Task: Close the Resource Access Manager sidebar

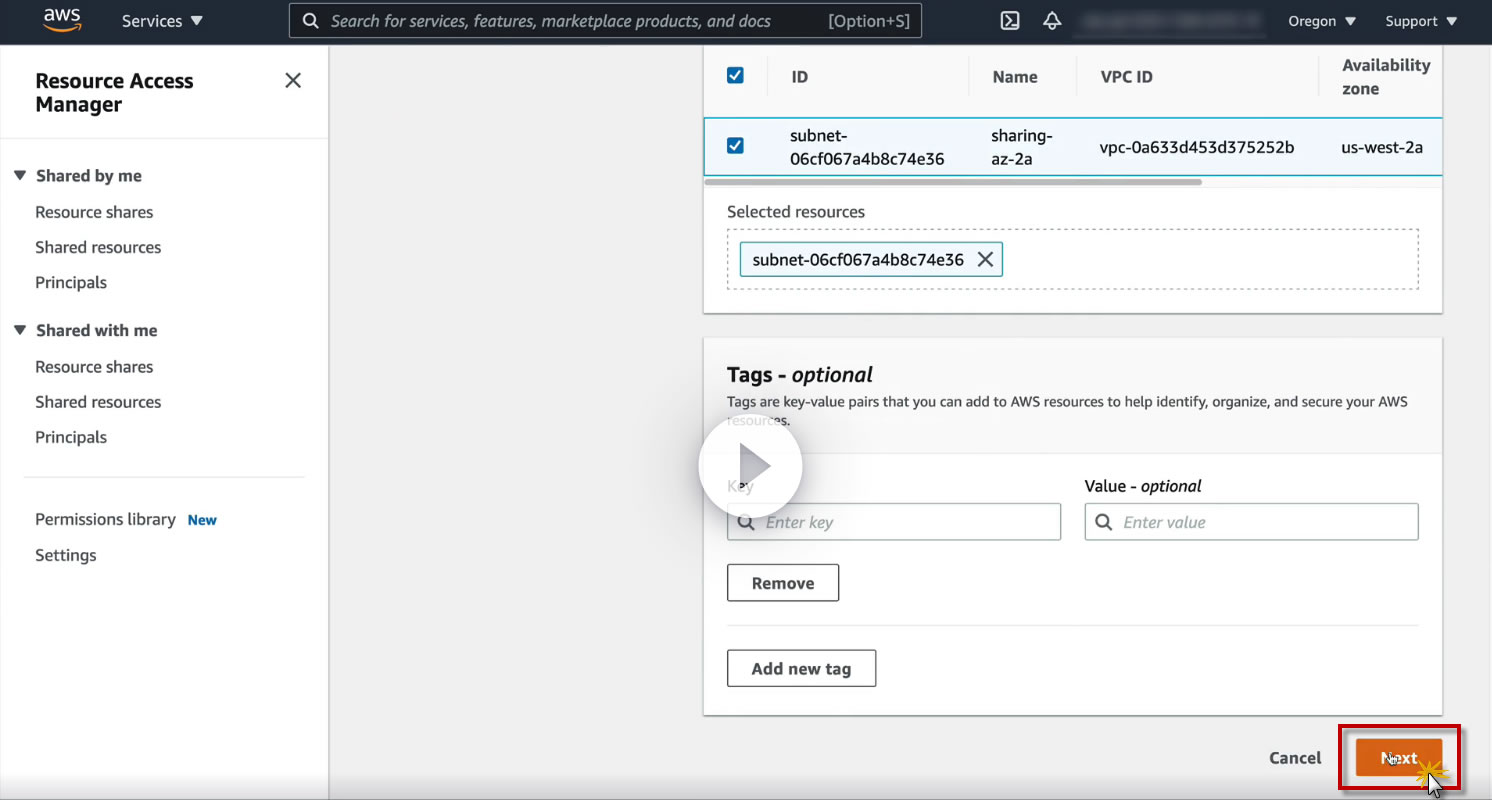Action: click(x=293, y=81)
